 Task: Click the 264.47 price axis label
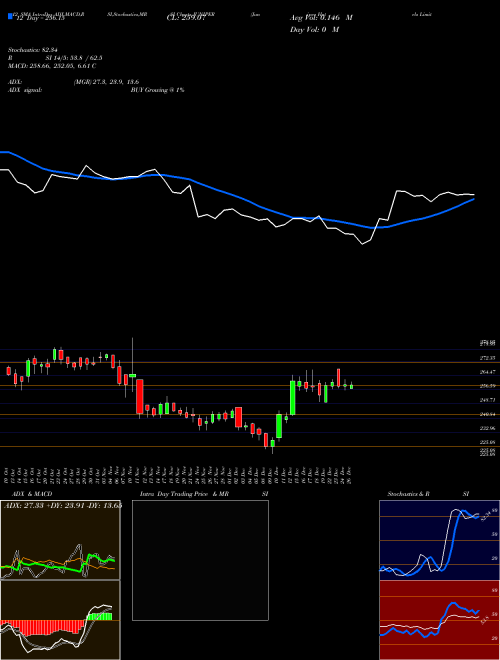click(487, 372)
